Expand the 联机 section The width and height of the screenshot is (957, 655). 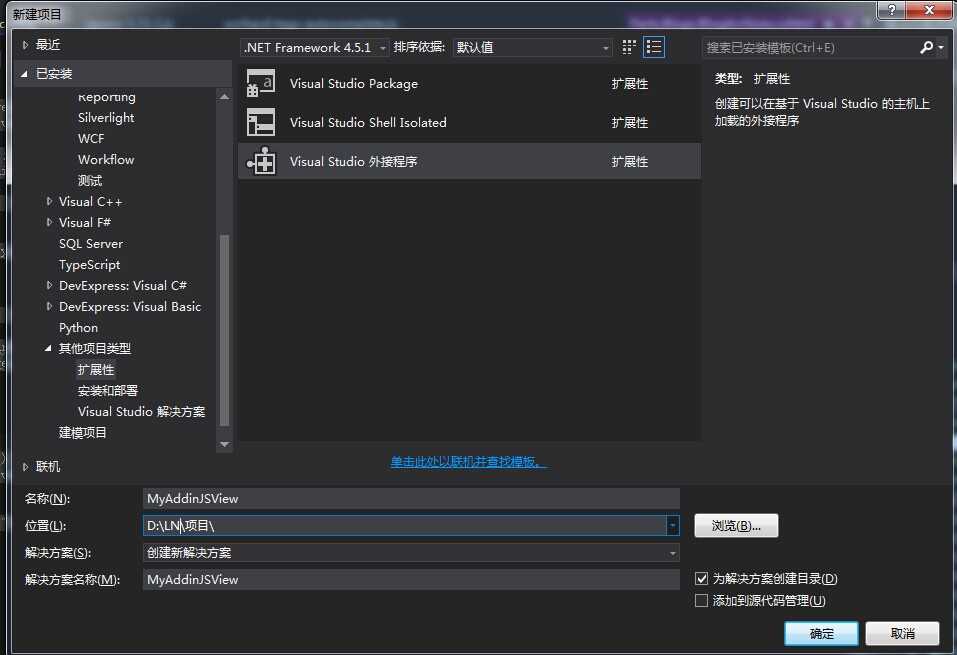click(x=25, y=466)
